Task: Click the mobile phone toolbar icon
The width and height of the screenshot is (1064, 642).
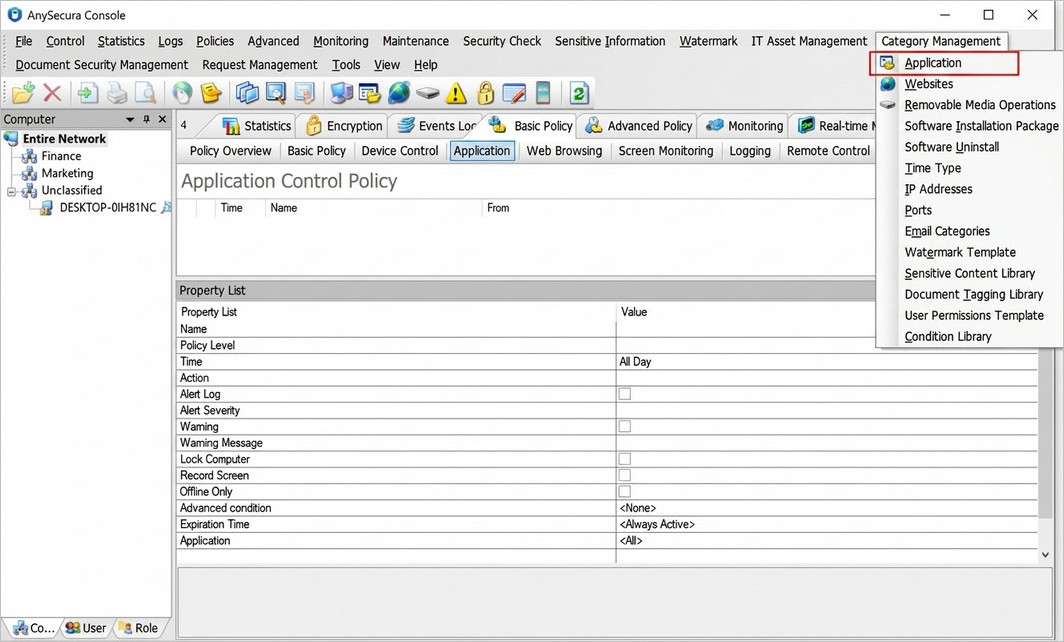Action: (543, 93)
